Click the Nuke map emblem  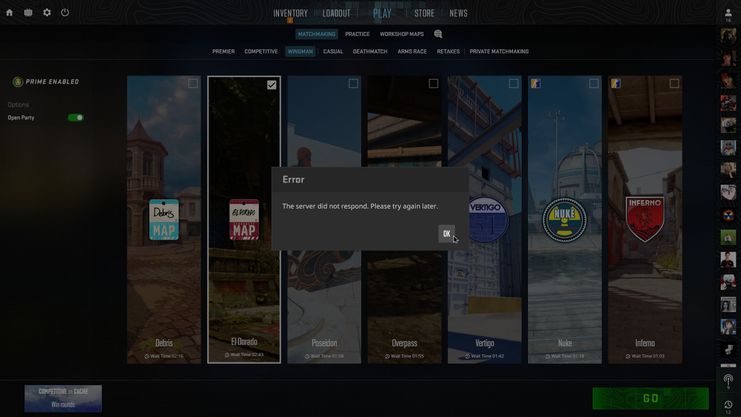coord(564,220)
